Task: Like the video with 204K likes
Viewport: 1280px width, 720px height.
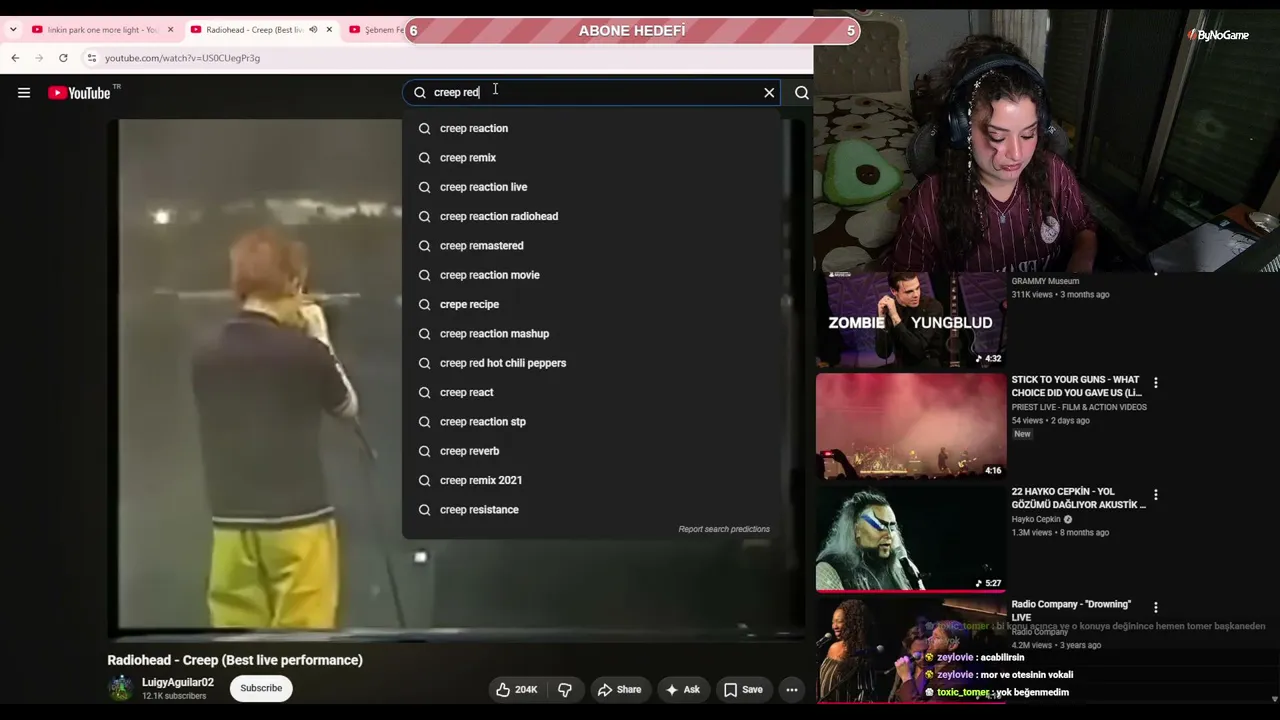Action: point(516,689)
